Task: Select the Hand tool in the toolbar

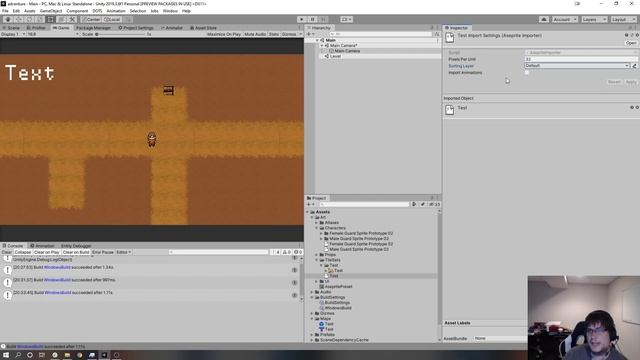Action: 8,19
